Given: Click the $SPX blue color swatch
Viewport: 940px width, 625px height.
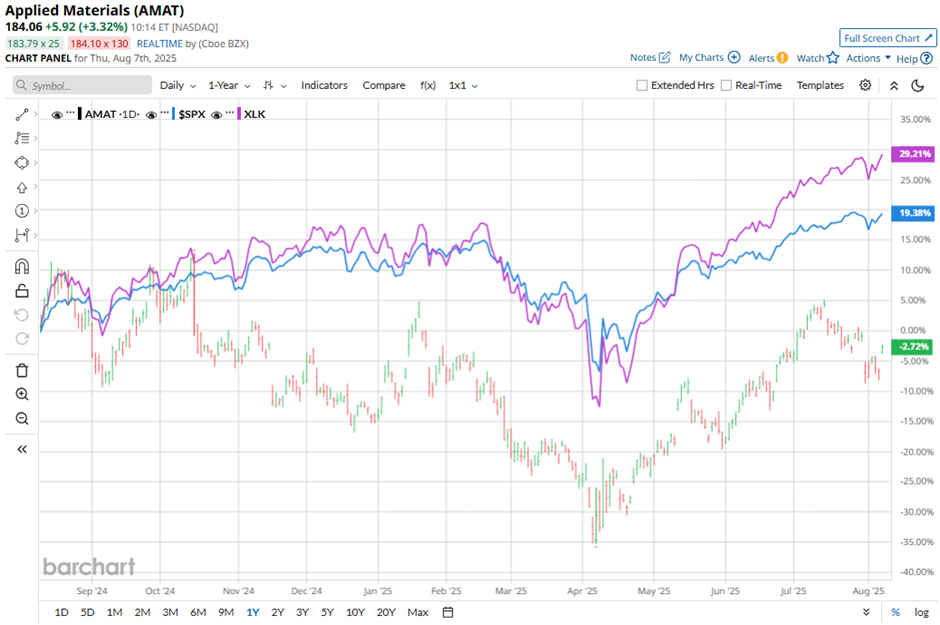Looking at the screenshot, I should [x=173, y=114].
